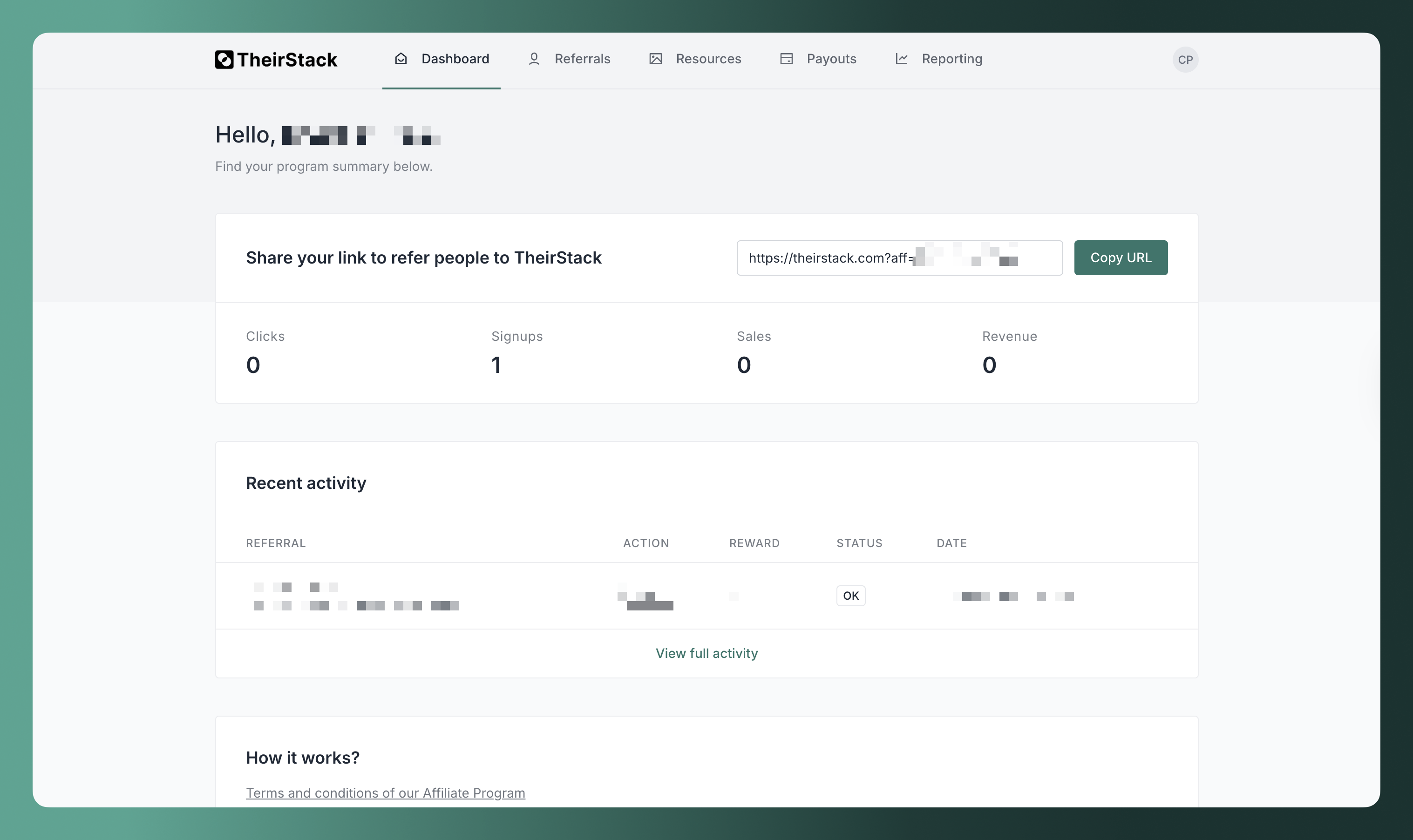This screenshot has height=840, width=1413.
Task: Switch to the Referrals tab
Action: pyautogui.click(x=582, y=59)
